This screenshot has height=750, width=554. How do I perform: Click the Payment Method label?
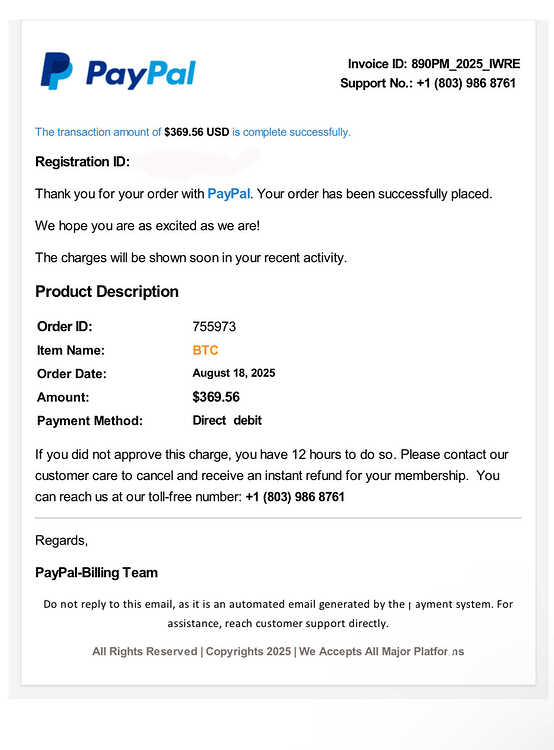[x=90, y=421]
